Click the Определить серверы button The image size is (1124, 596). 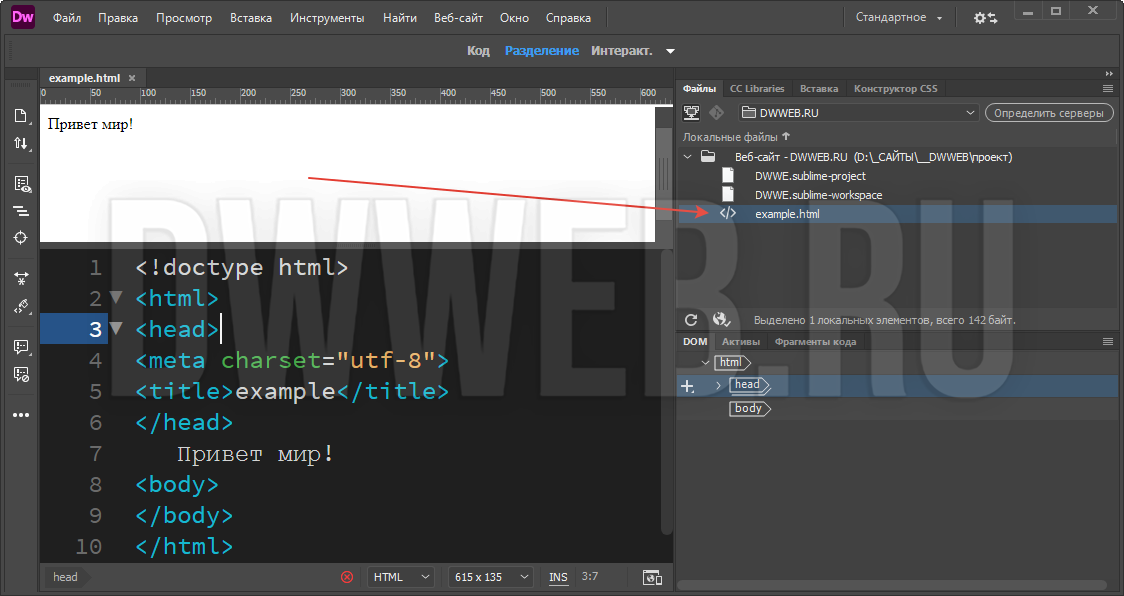pos(1049,113)
